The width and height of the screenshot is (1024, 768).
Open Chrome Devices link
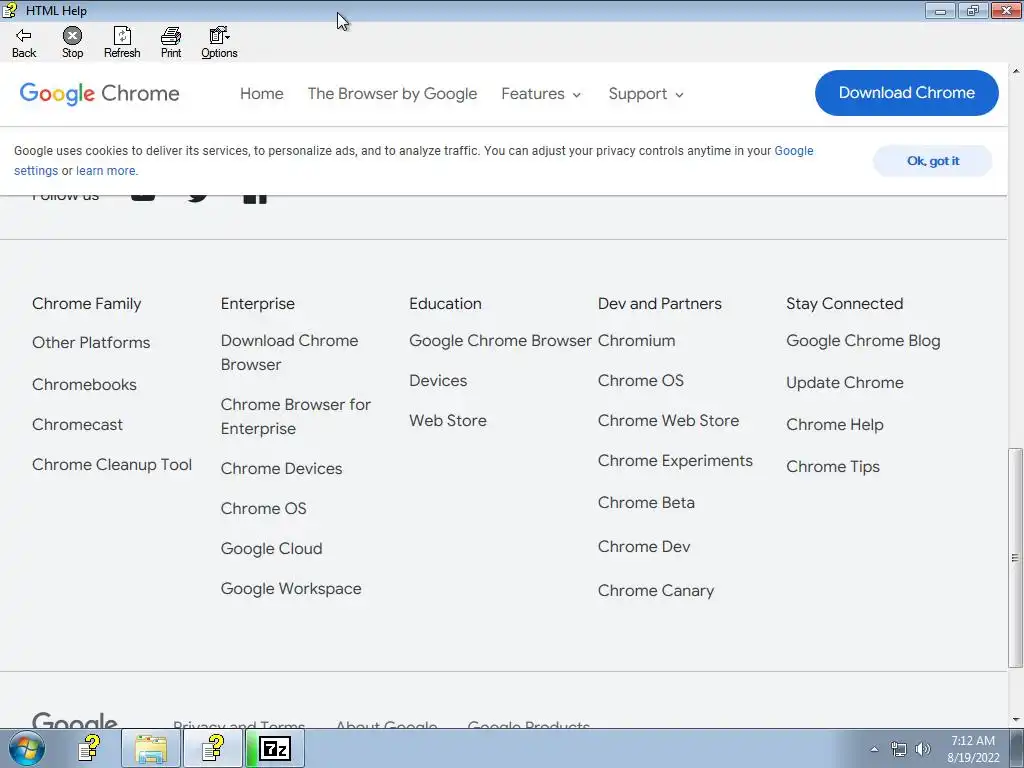tap(281, 468)
